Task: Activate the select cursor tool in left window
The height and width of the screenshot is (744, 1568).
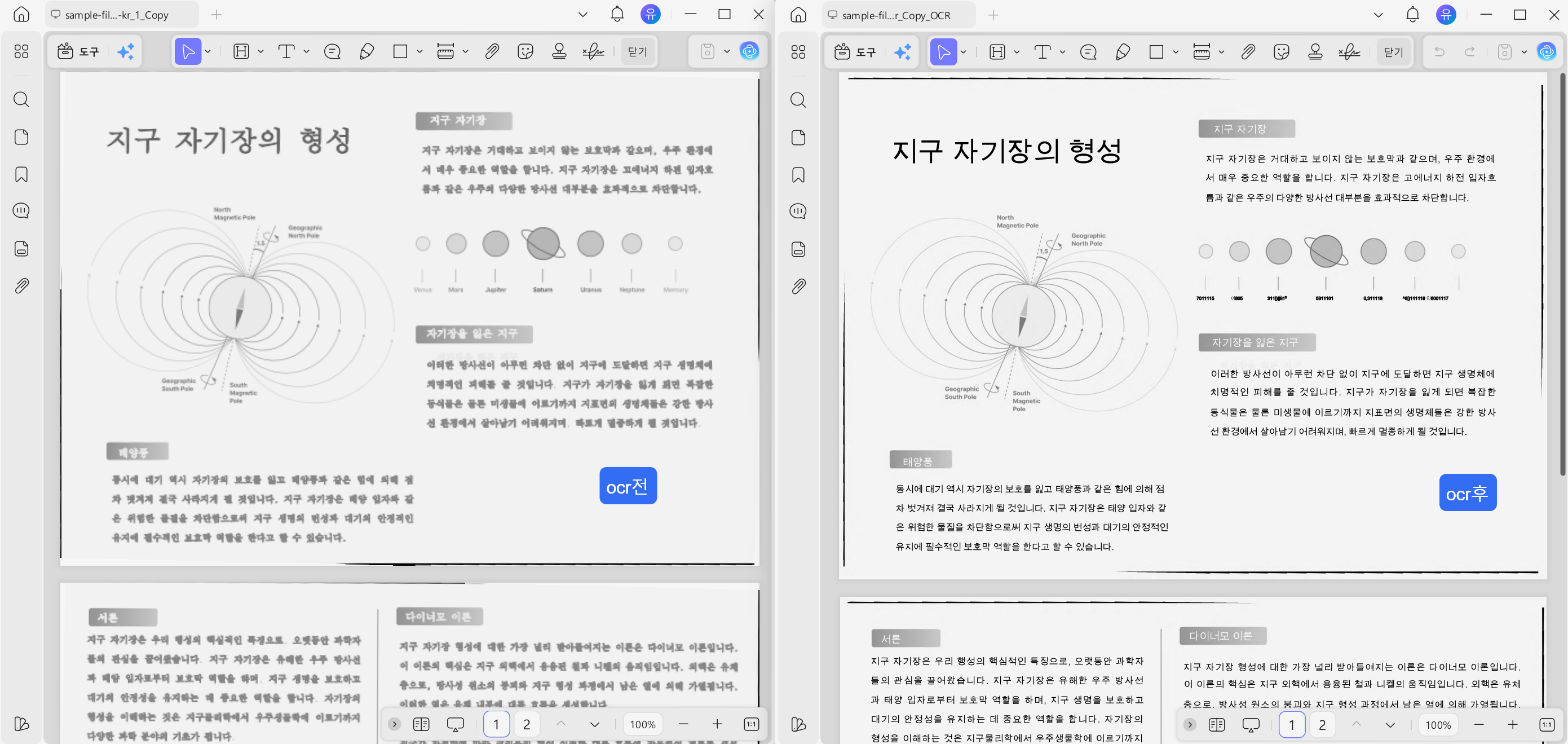Action: [188, 52]
